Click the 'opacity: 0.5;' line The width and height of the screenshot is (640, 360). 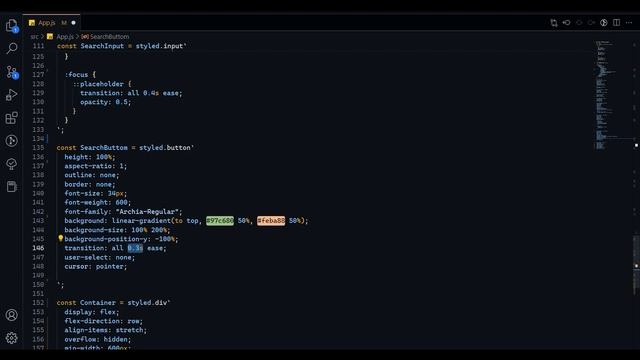106,102
